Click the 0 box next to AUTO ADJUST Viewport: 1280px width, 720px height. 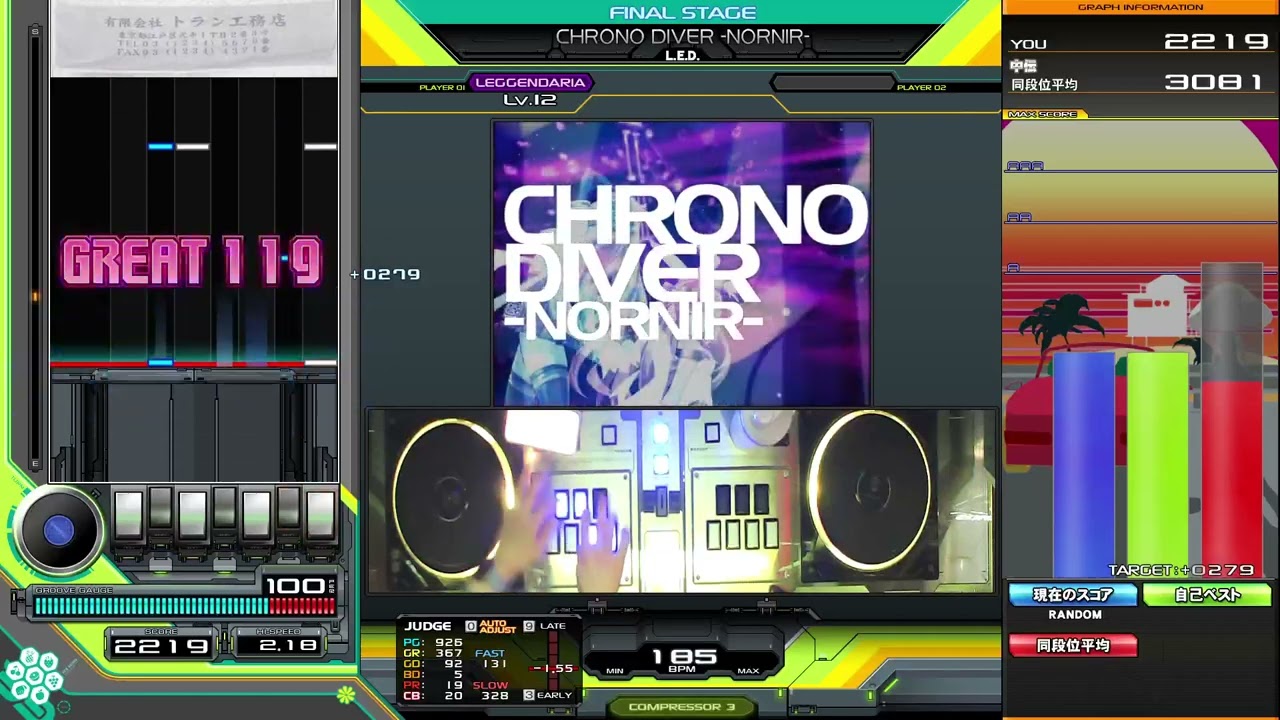click(471, 626)
